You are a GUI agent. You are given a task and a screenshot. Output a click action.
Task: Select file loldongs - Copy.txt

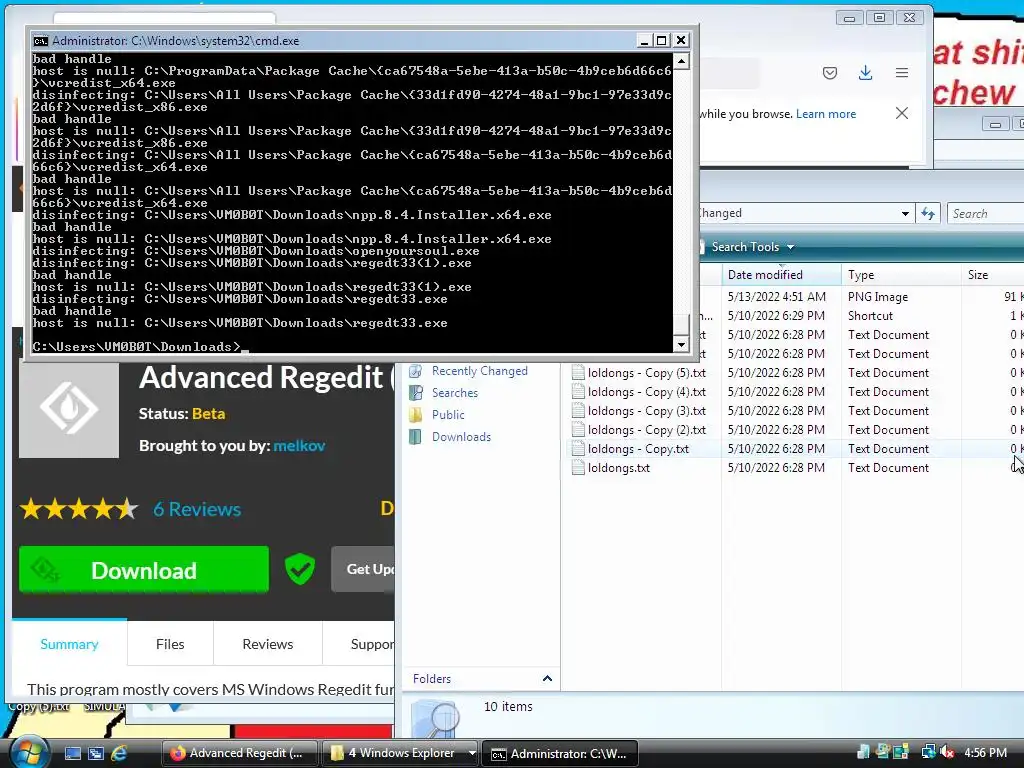[638, 449]
